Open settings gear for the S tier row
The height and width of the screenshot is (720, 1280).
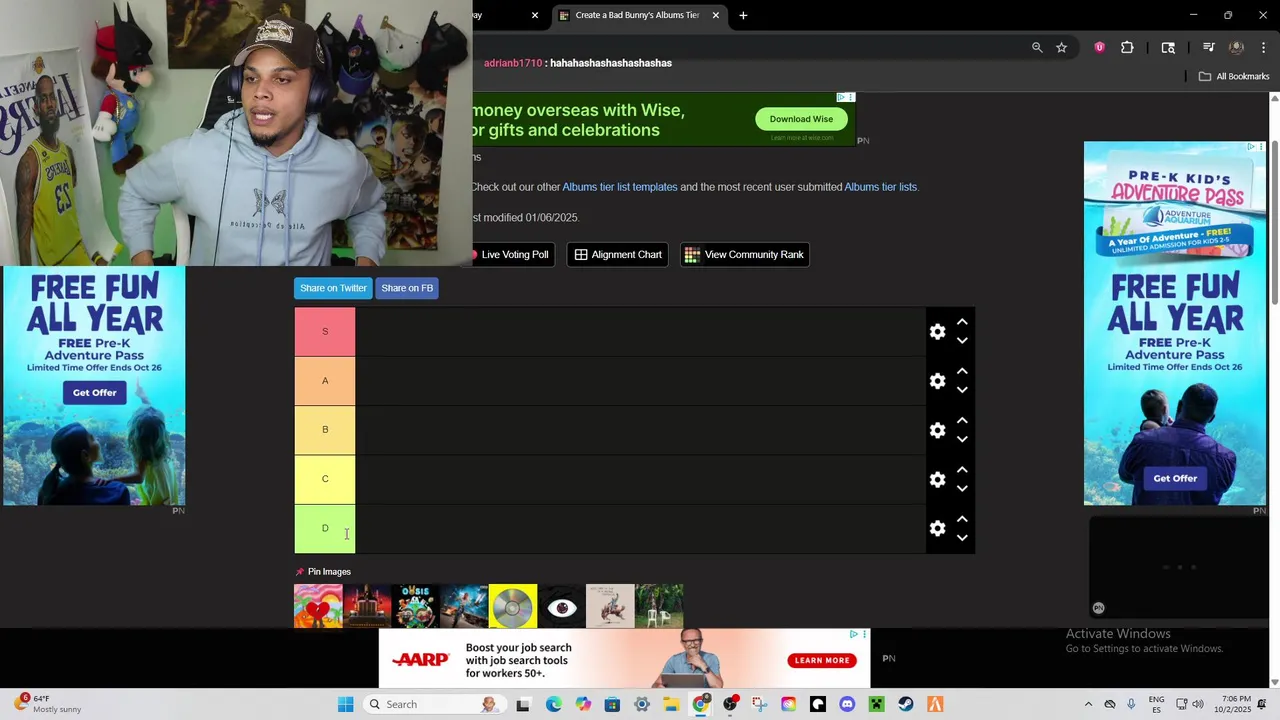pos(937,332)
